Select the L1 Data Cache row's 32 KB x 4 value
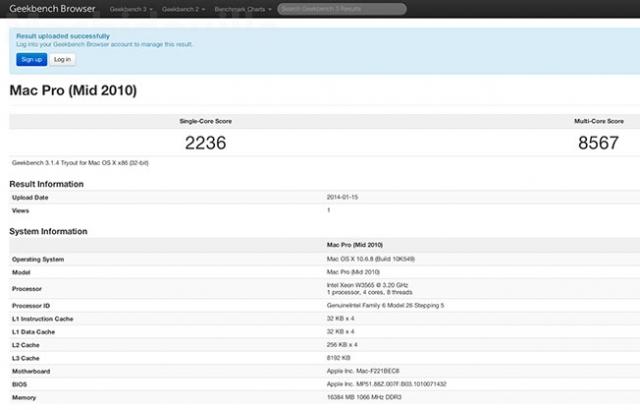The width and height of the screenshot is (640, 410). (x=340, y=332)
